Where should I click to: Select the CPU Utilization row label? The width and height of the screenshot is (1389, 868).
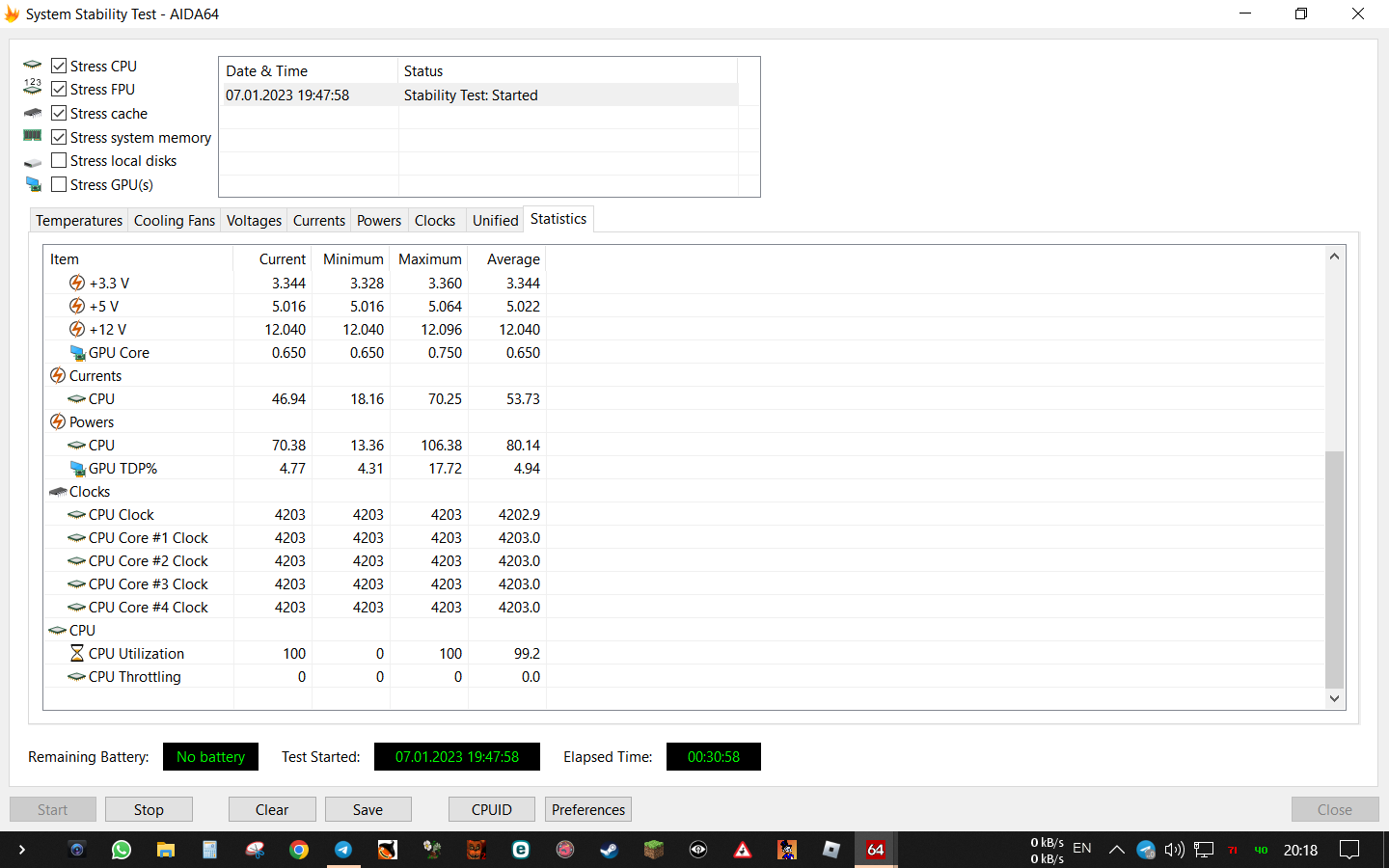136,654
